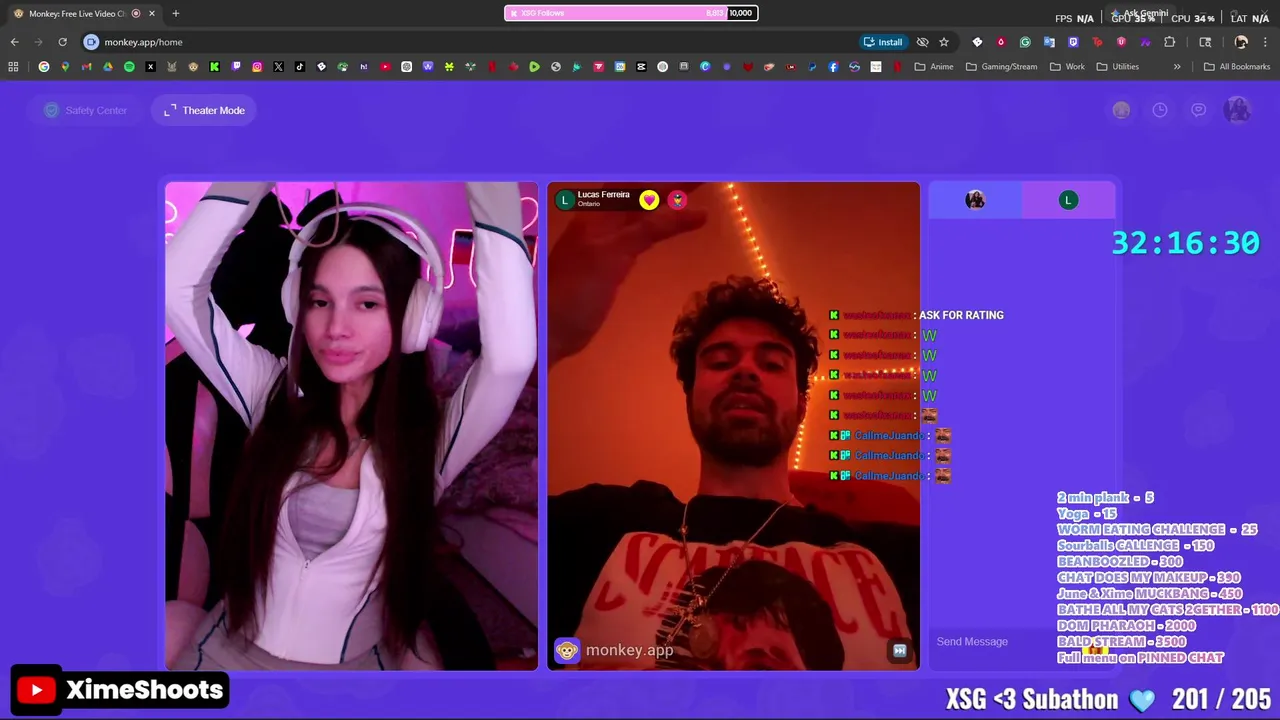The image size is (1280, 720).
Task: Open the tab search icon in toolbar
Action: pos(1205,42)
